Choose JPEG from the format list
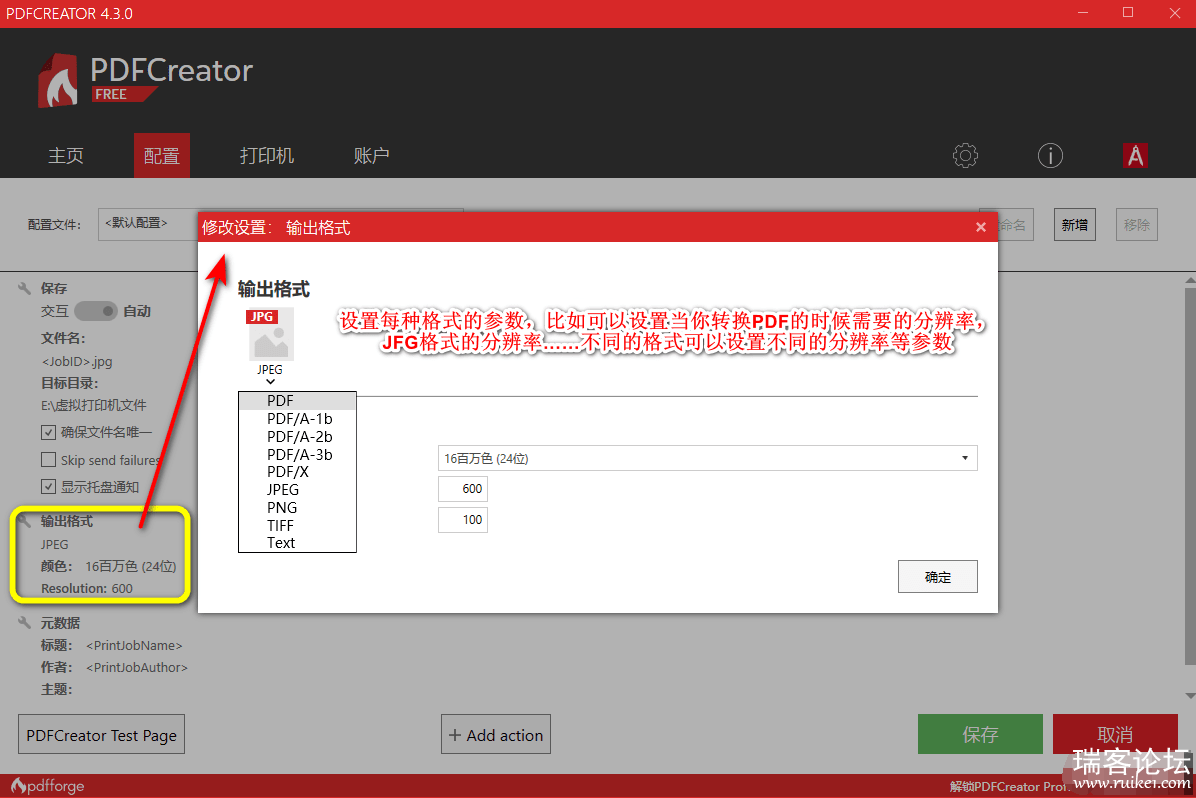The image size is (1196, 798). coord(297,490)
